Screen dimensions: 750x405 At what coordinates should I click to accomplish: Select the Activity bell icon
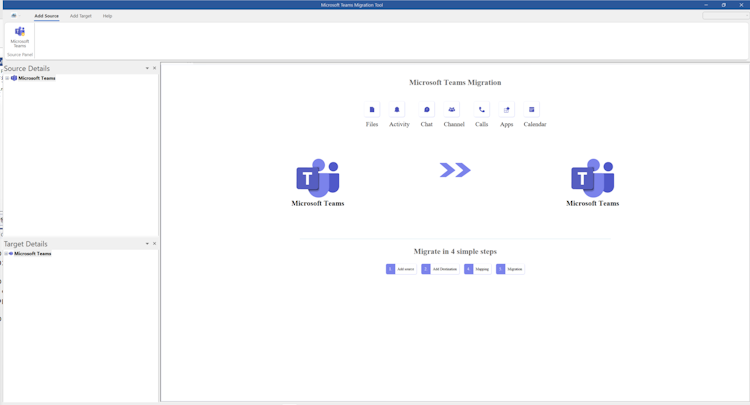[x=397, y=109]
